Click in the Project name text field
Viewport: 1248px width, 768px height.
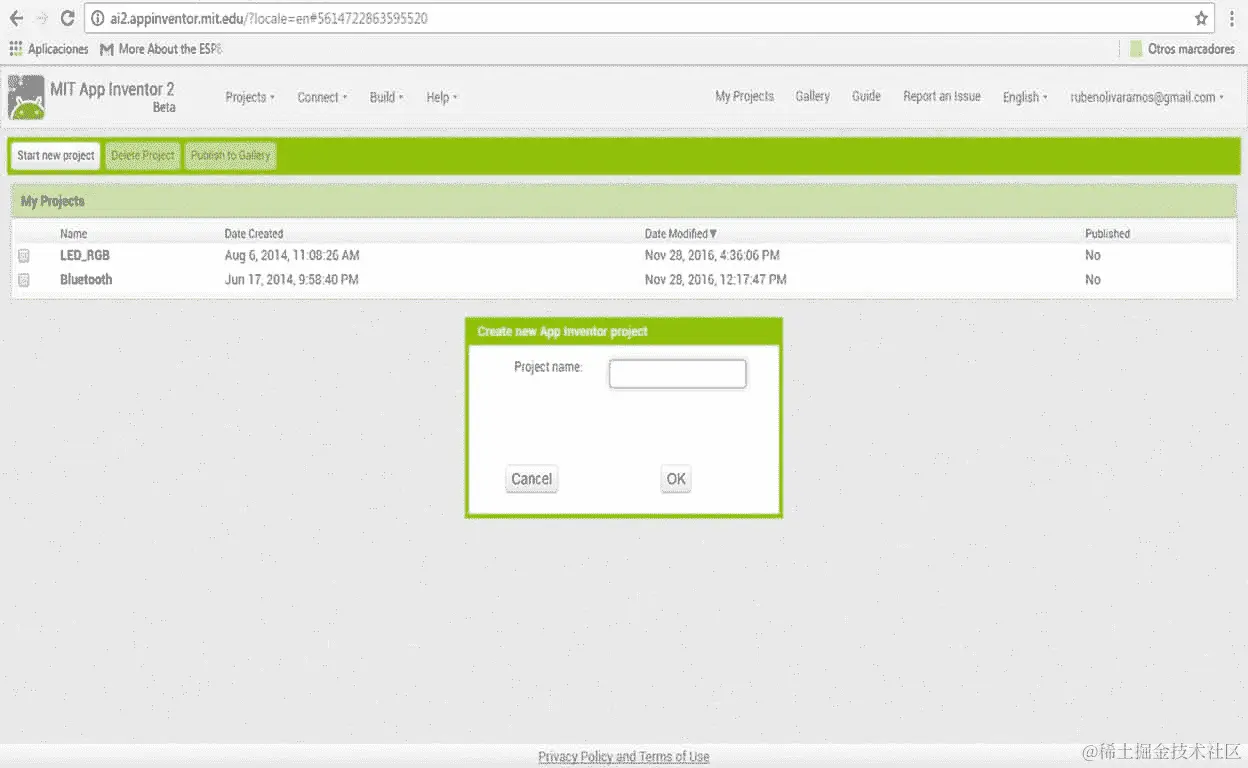point(677,374)
